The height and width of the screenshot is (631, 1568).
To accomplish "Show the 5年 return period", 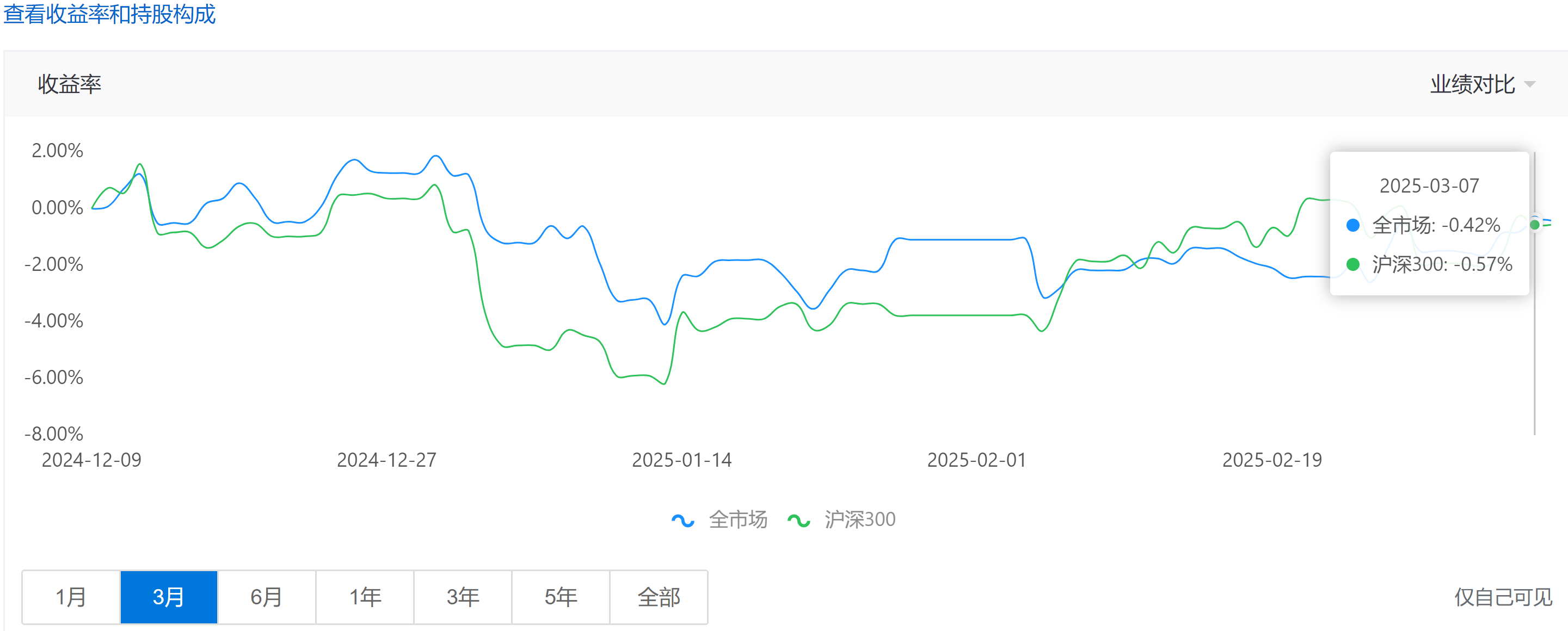I will (561, 597).
